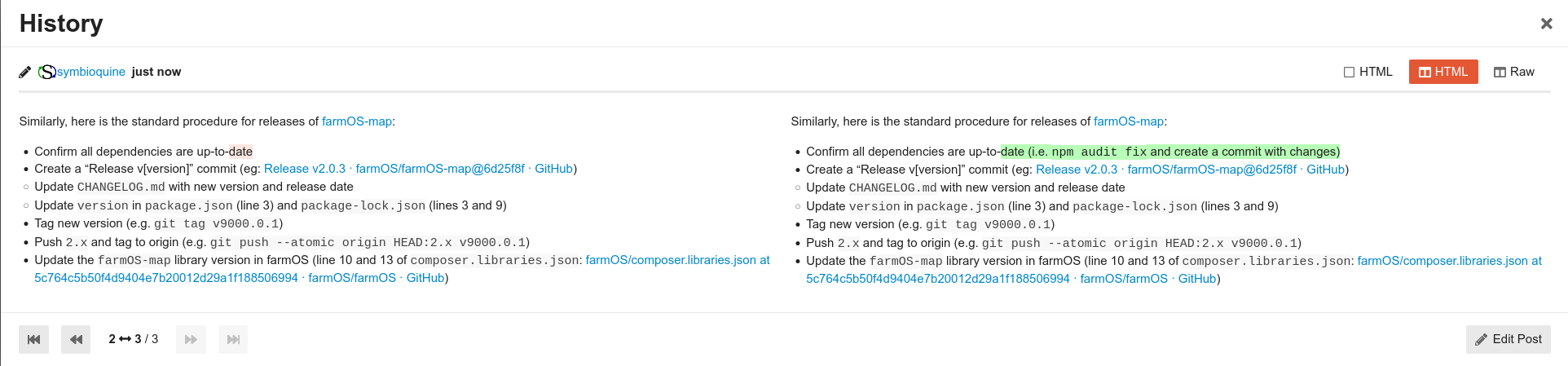Open symbioquine user profile link
The image size is (1568, 366).
click(x=91, y=72)
